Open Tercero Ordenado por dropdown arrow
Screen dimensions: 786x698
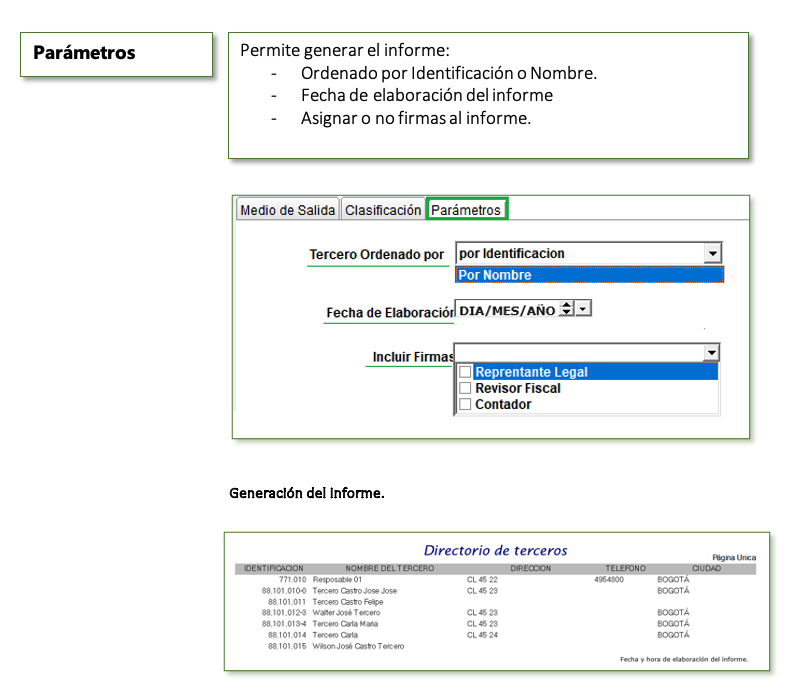click(712, 253)
